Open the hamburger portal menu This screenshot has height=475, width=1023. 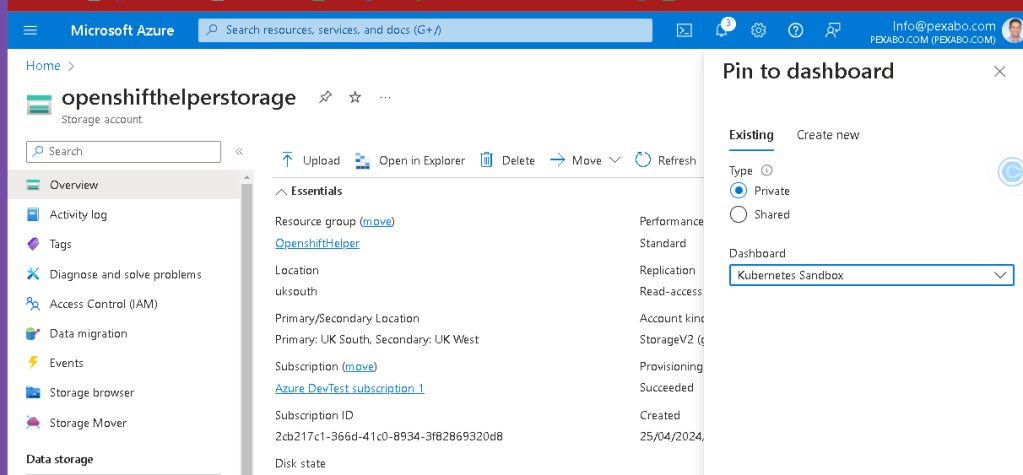30,30
